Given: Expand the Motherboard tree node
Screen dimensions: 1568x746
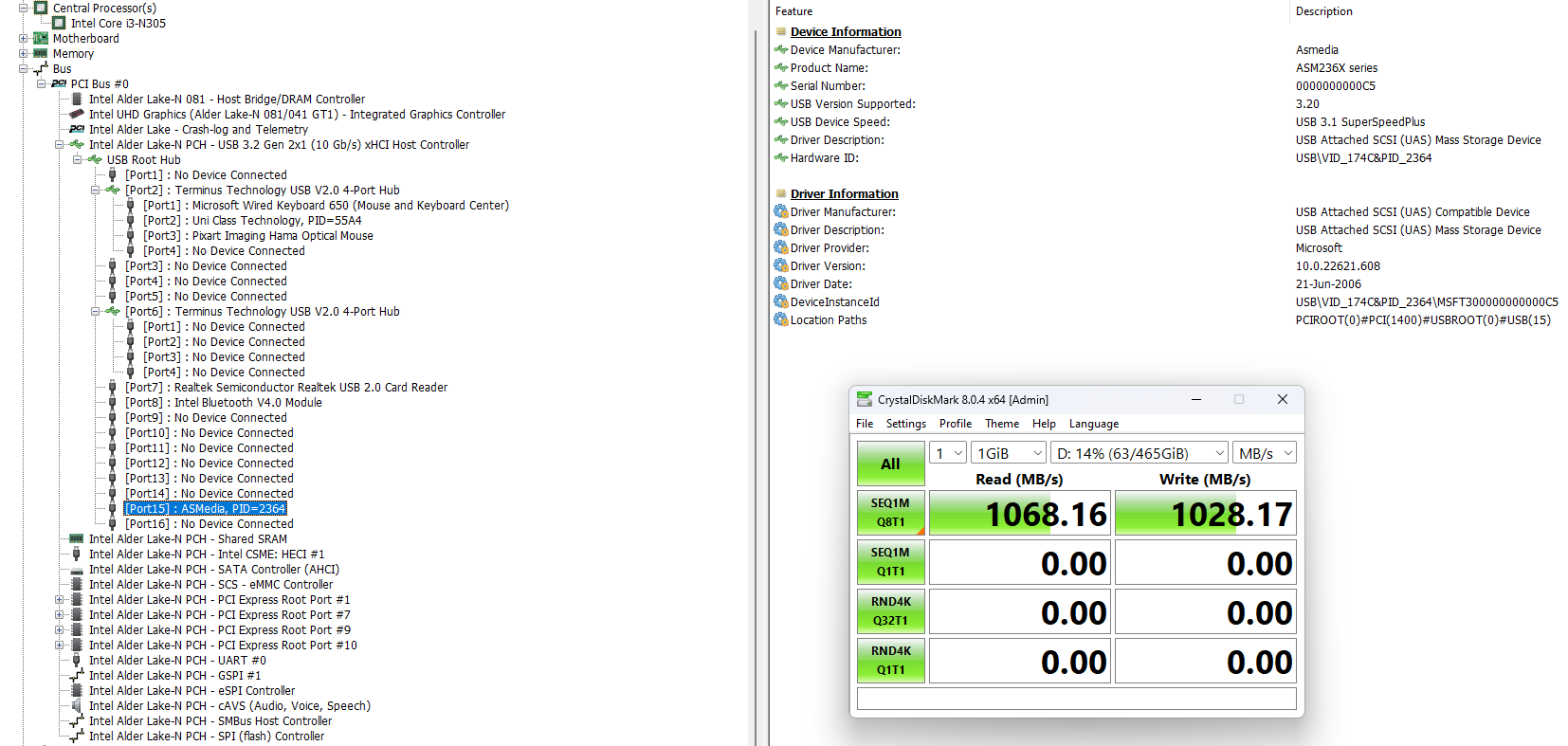Looking at the screenshot, I should 23,38.
